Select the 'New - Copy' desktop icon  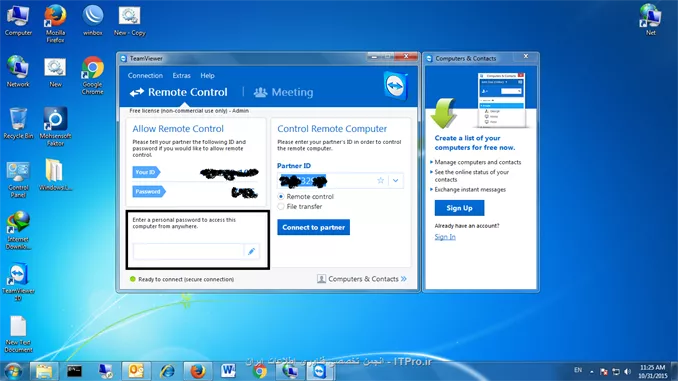point(130,20)
